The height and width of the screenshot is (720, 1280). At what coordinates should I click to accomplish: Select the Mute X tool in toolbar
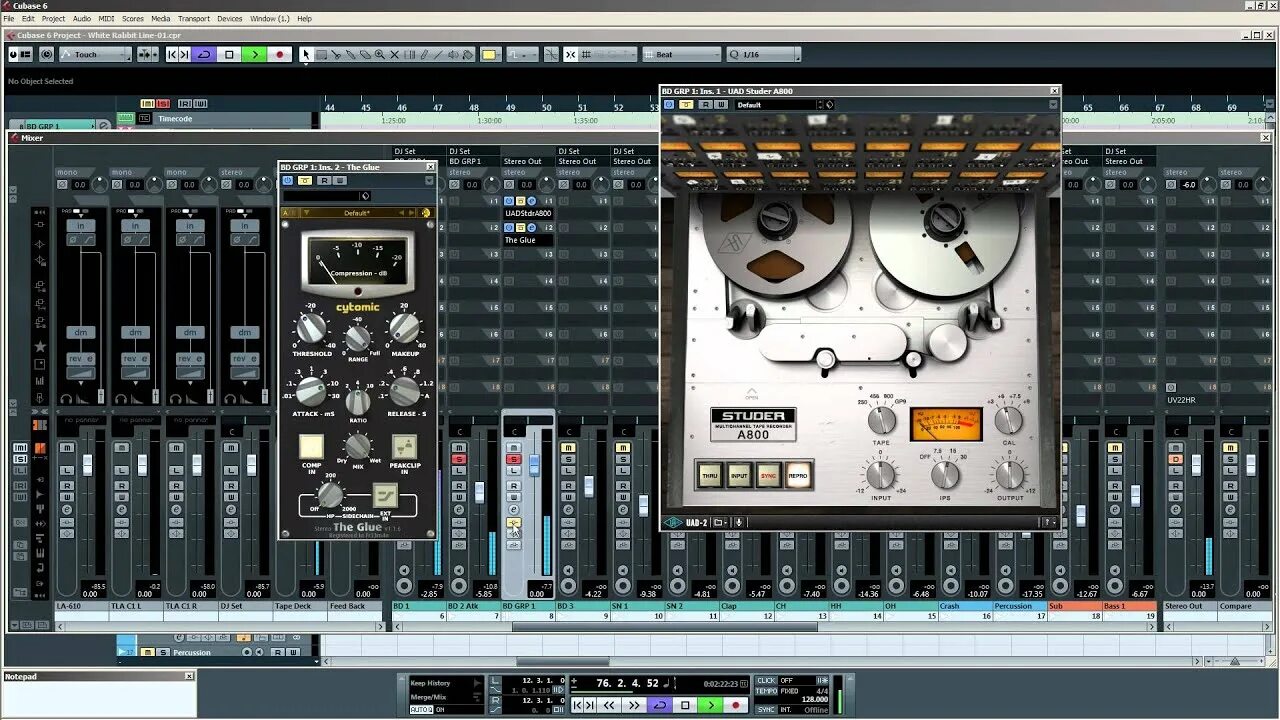coord(394,54)
